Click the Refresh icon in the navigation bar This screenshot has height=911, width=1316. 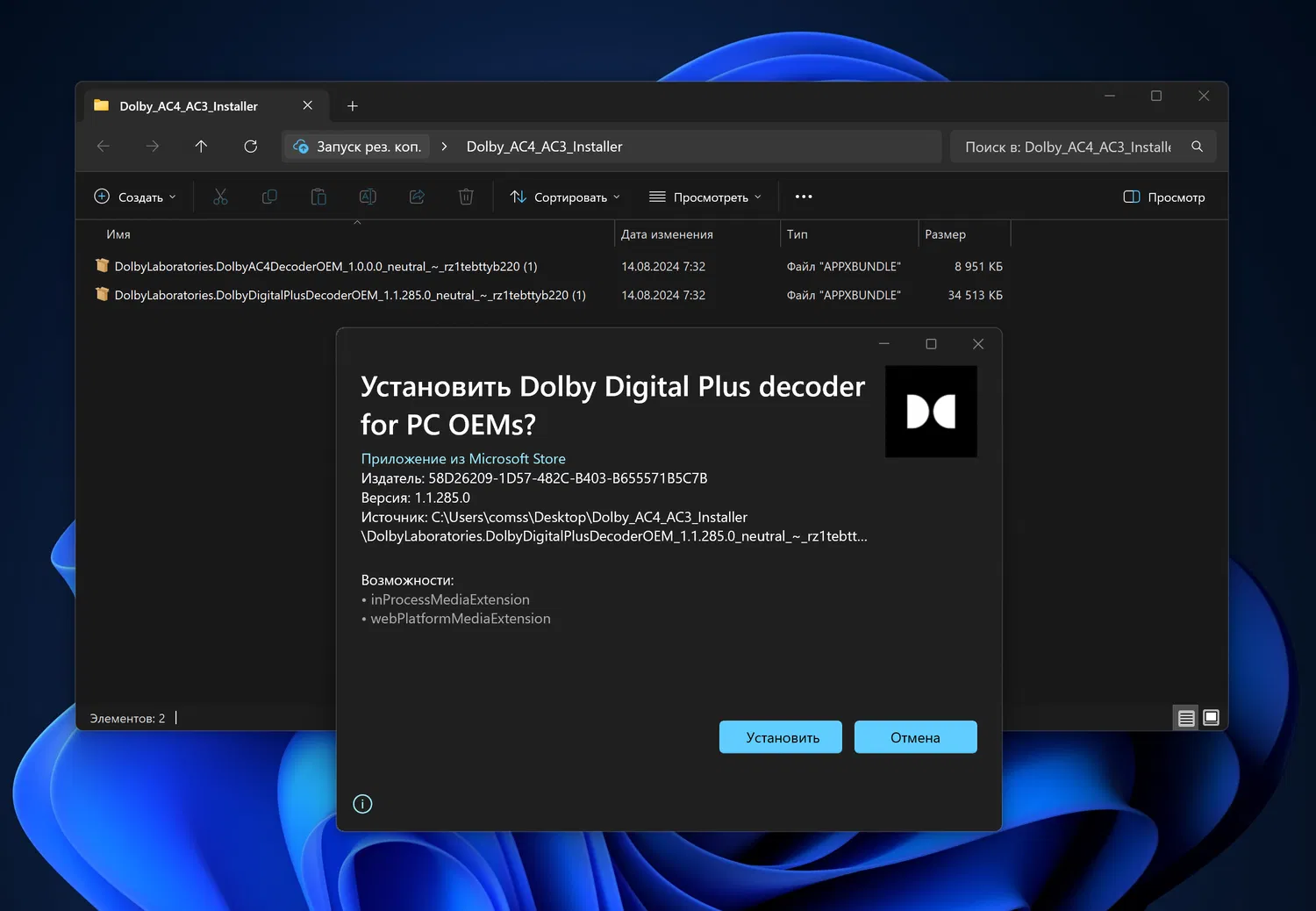(x=250, y=147)
